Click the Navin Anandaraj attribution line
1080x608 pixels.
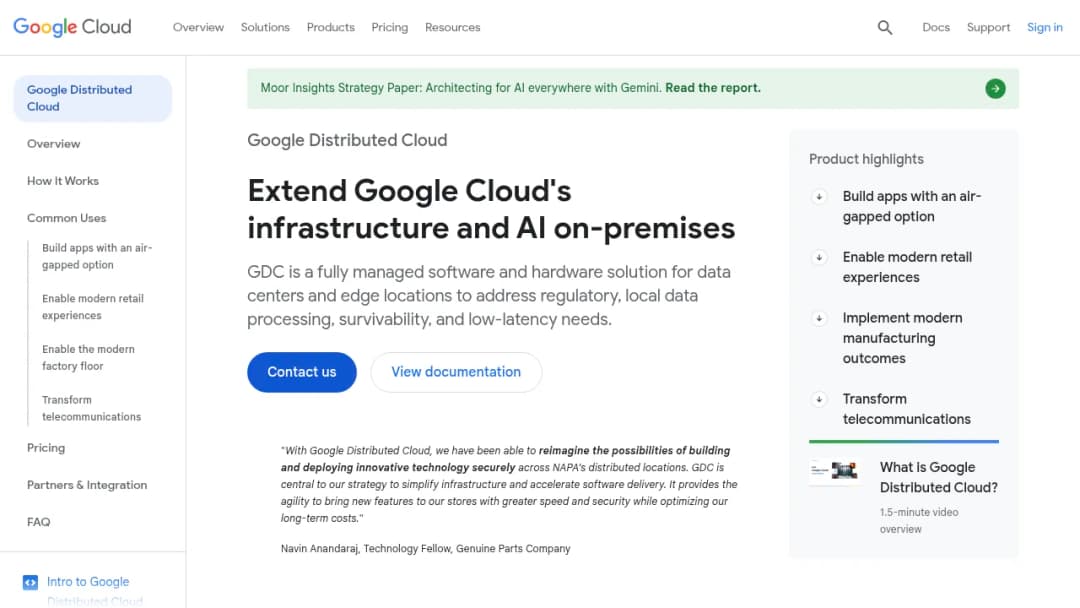coord(426,549)
